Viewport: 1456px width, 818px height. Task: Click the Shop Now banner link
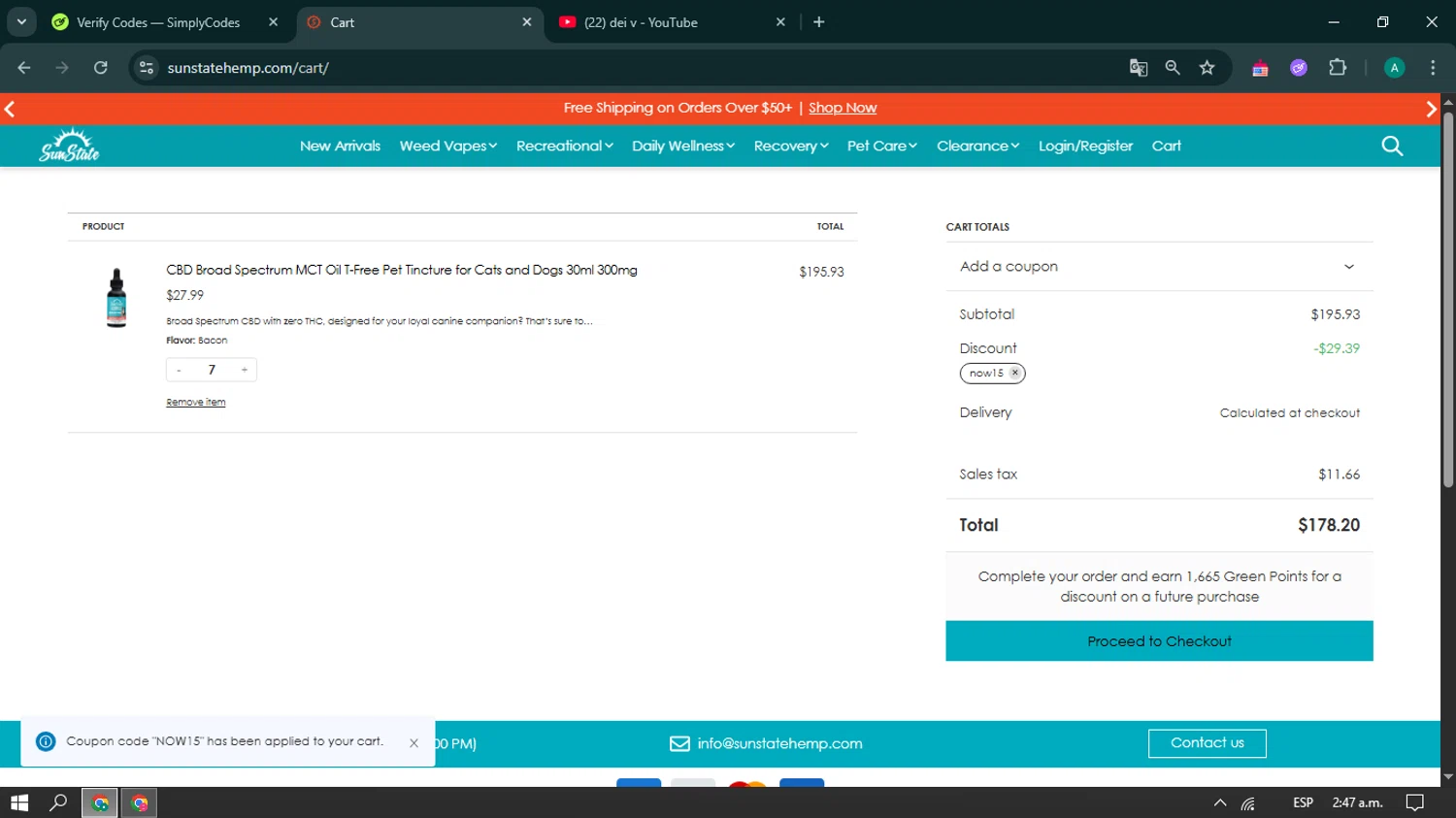point(842,108)
